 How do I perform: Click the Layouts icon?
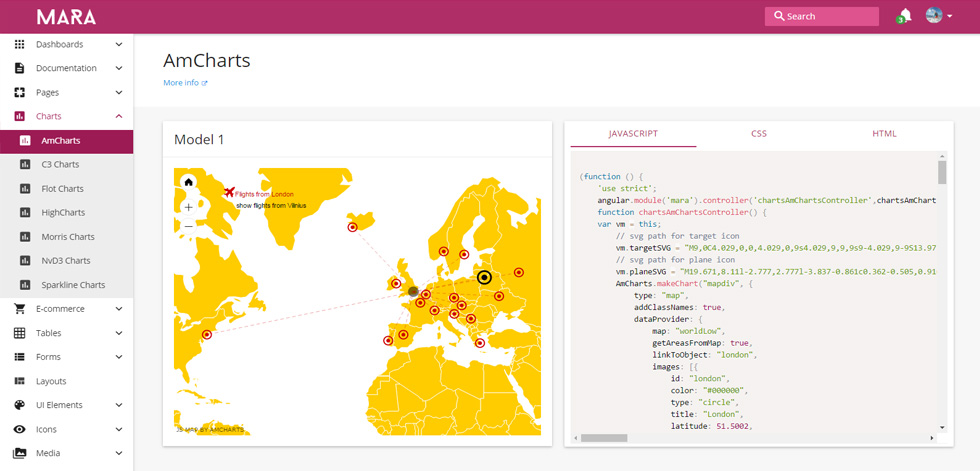[19, 381]
